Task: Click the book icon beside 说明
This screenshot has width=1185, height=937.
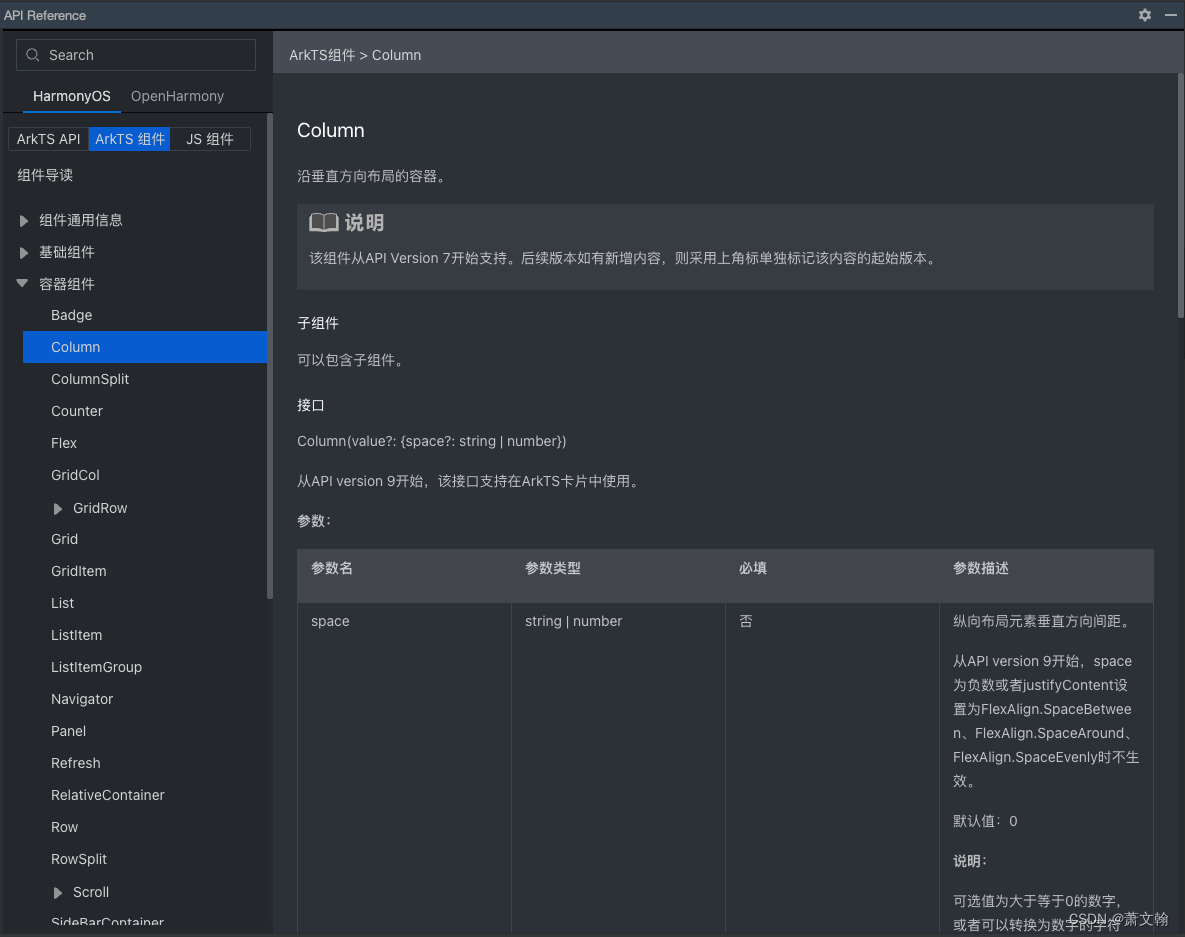Action: click(323, 222)
